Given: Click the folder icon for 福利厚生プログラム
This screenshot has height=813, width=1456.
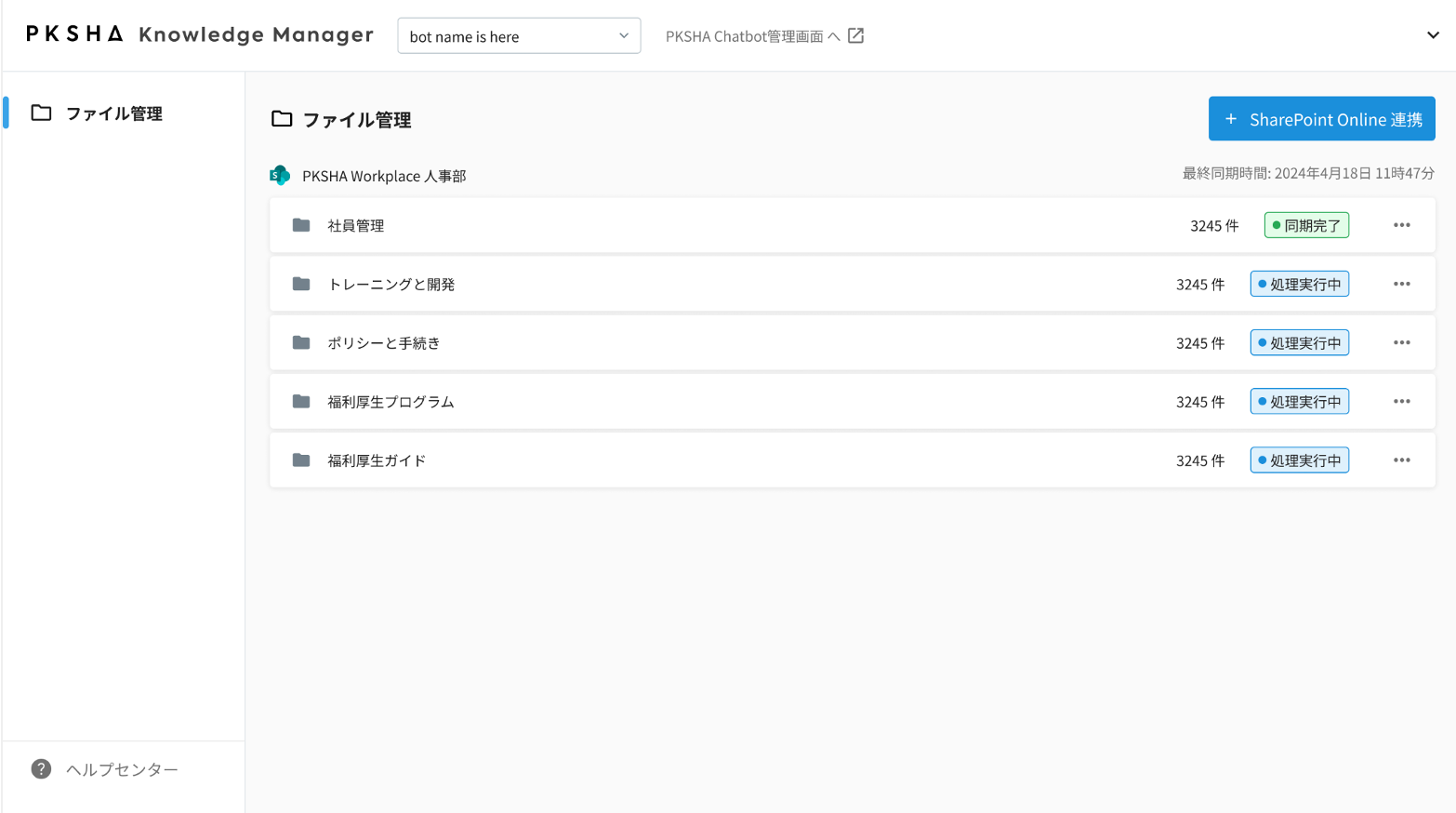Looking at the screenshot, I should pyautogui.click(x=301, y=401).
